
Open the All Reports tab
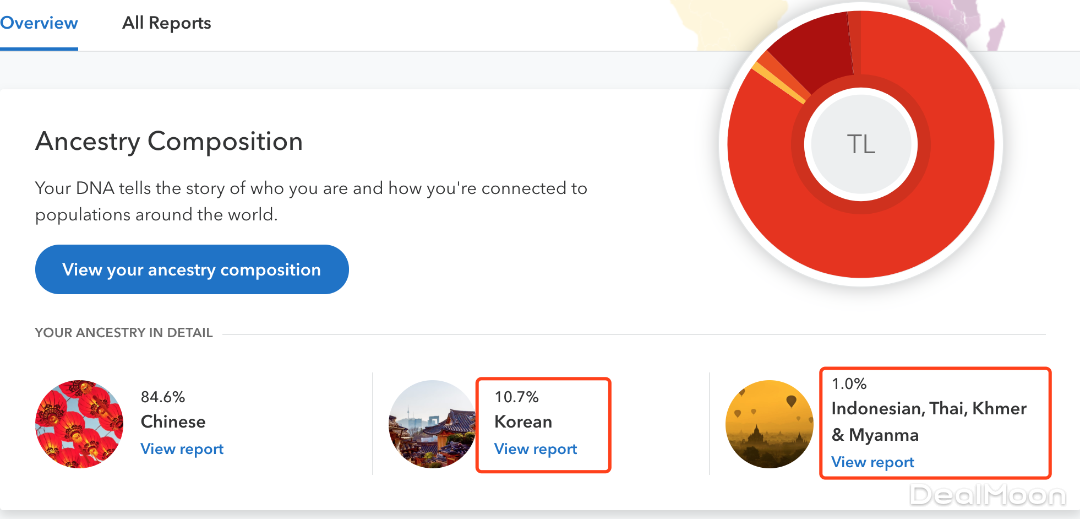pyautogui.click(x=166, y=23)
